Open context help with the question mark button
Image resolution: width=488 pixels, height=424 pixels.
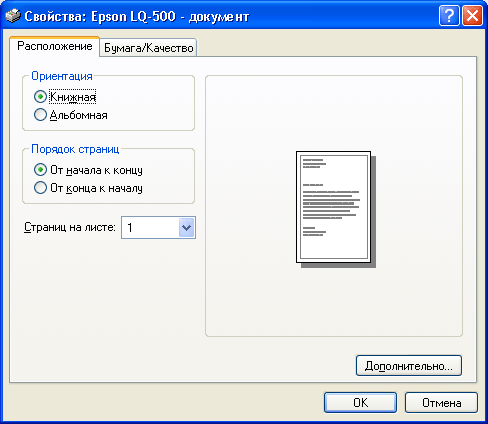pyautogui.click(x=449, y=15)
